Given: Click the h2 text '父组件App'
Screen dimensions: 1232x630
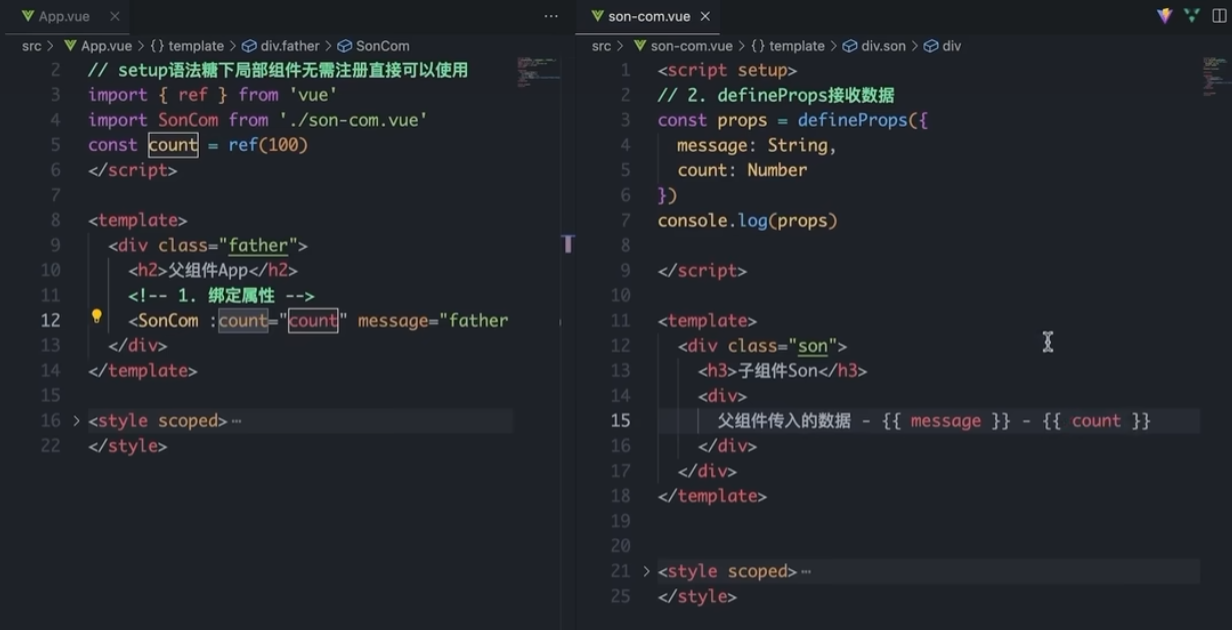Looking at the screenshot, I should point(207,270).
